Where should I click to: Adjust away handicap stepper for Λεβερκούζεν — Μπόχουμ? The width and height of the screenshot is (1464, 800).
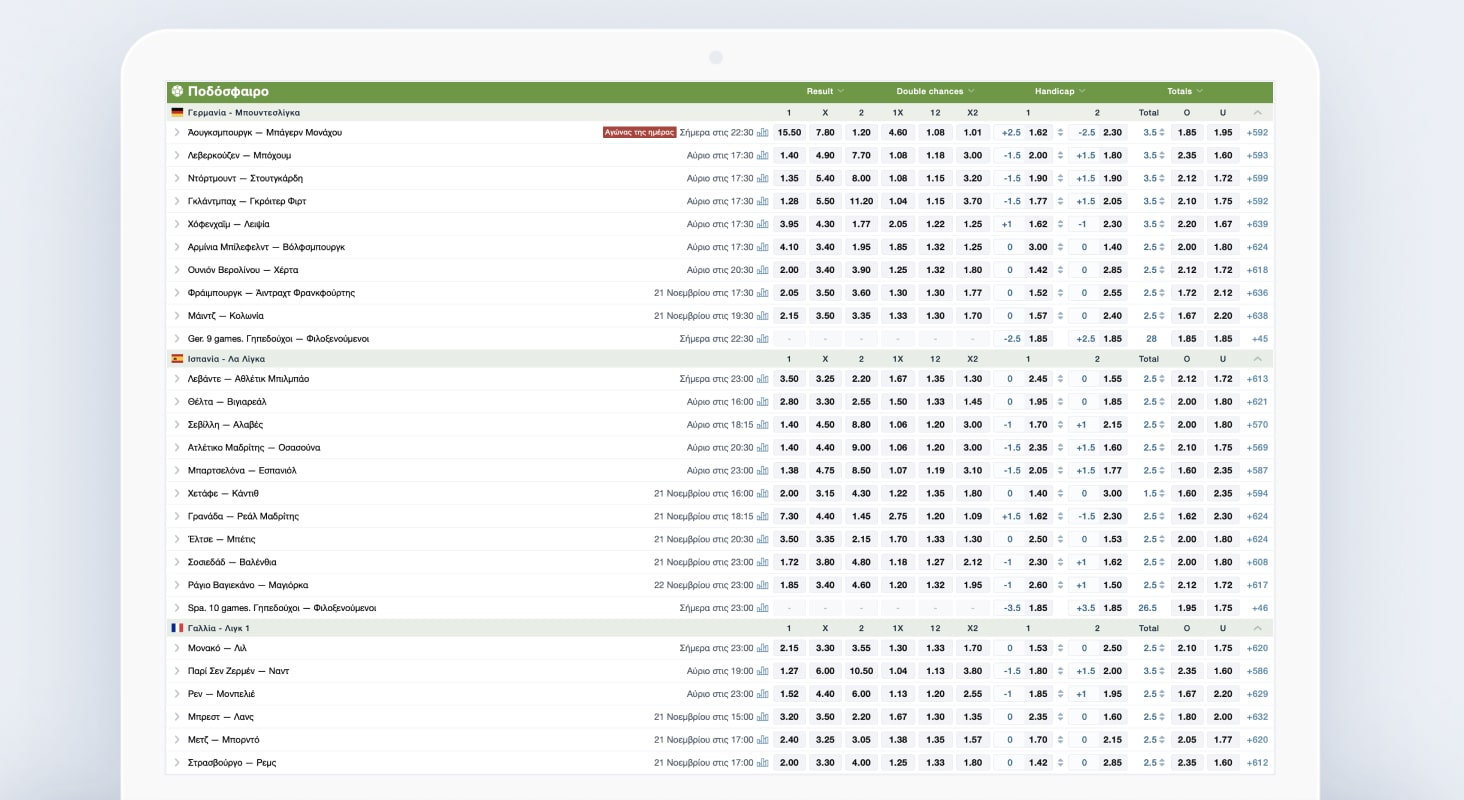coord(1060,155)
